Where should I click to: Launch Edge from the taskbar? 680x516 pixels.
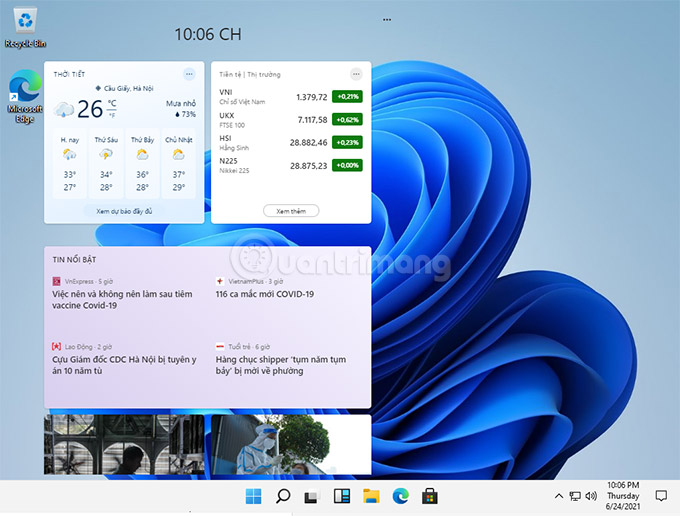(x=400, y=496)
